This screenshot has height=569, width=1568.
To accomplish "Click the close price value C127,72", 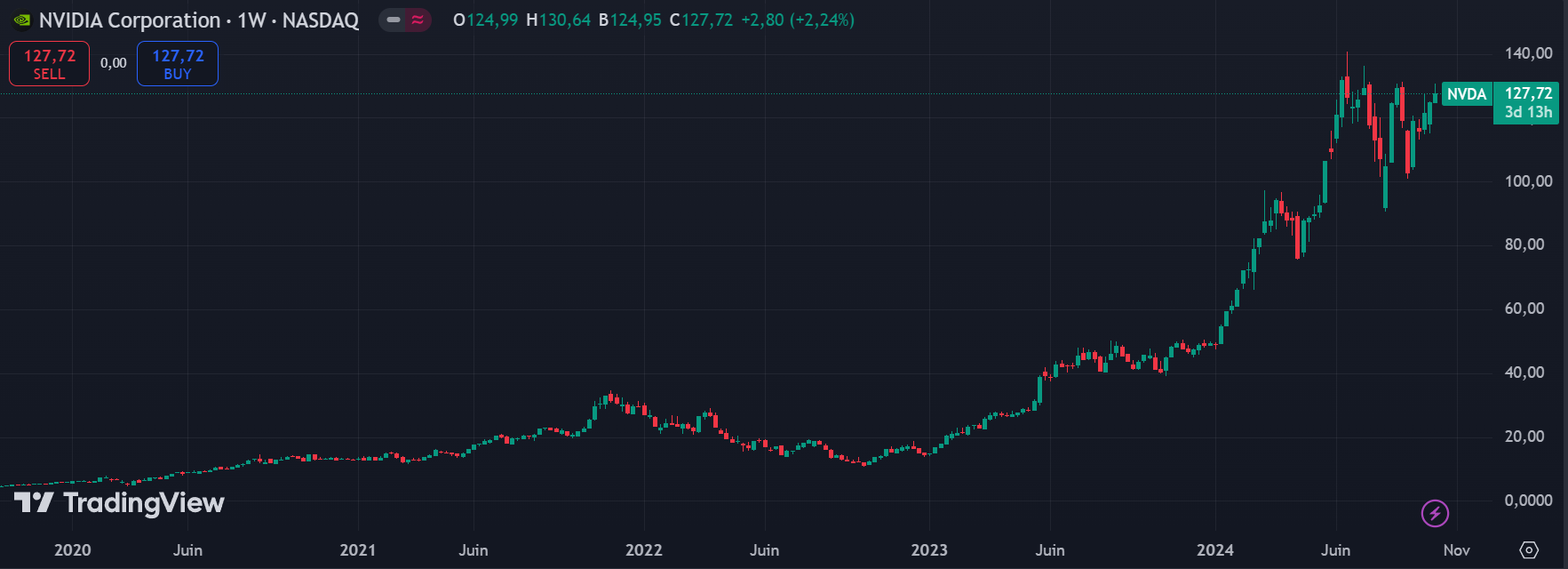I will pos(702,20).
